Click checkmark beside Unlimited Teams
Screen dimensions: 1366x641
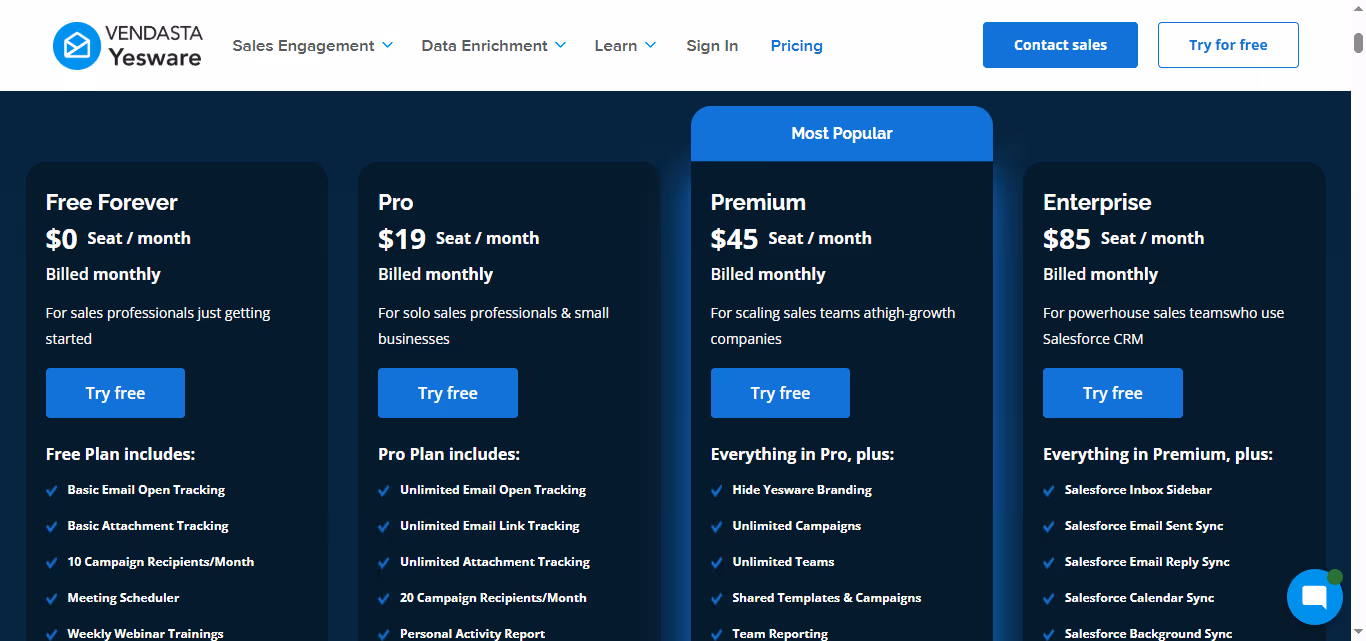coord(717,563)
